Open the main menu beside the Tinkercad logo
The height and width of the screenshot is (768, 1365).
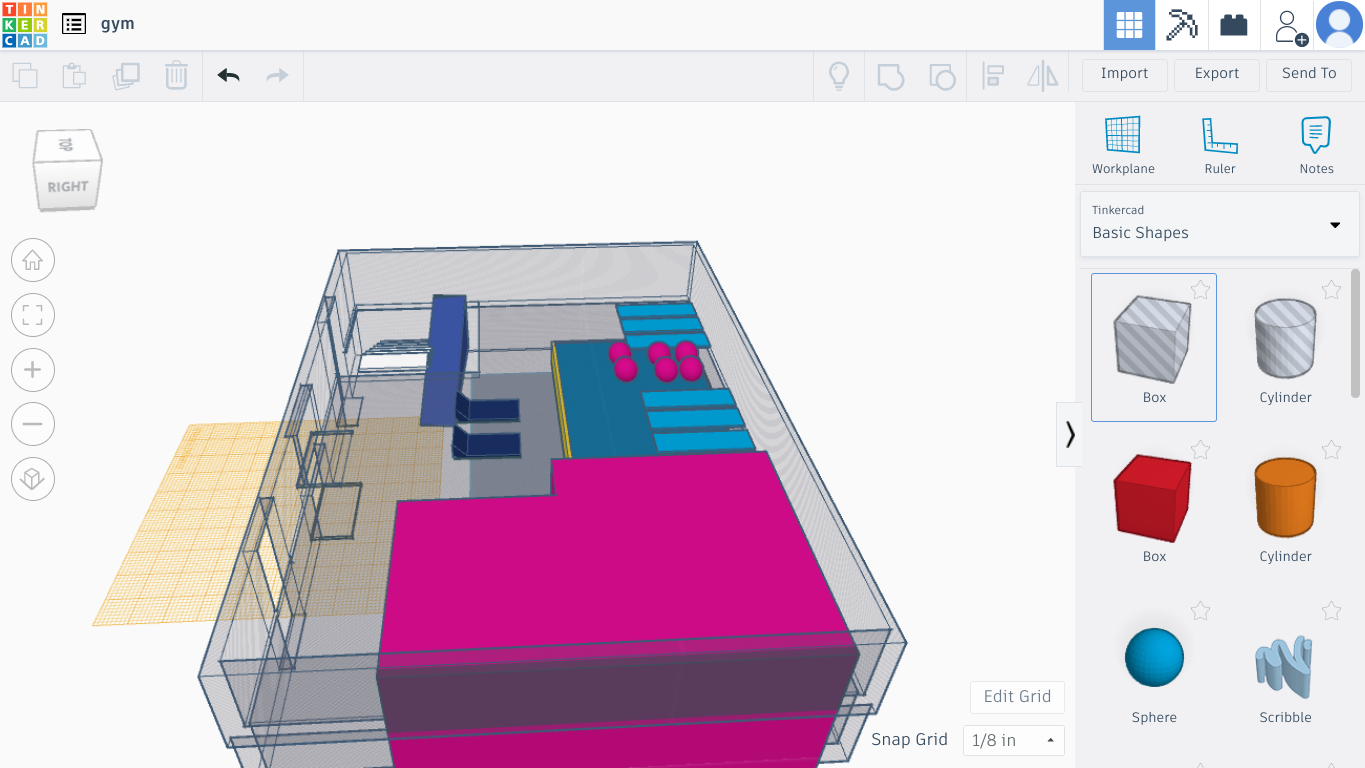73,23
